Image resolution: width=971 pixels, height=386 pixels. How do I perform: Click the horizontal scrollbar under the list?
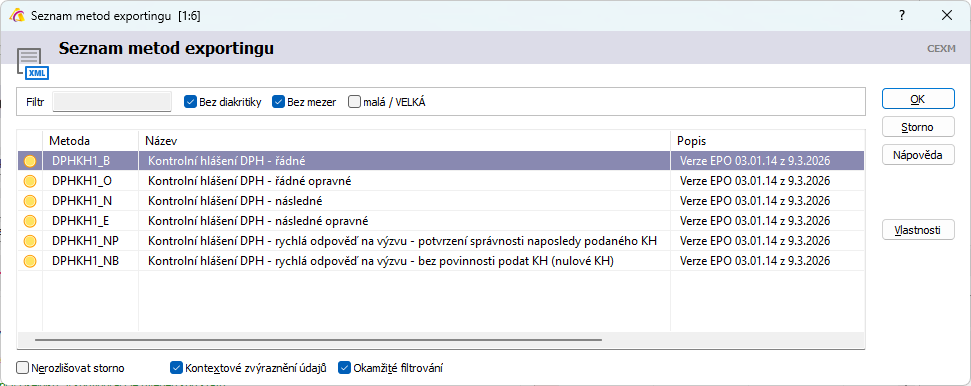318,340
